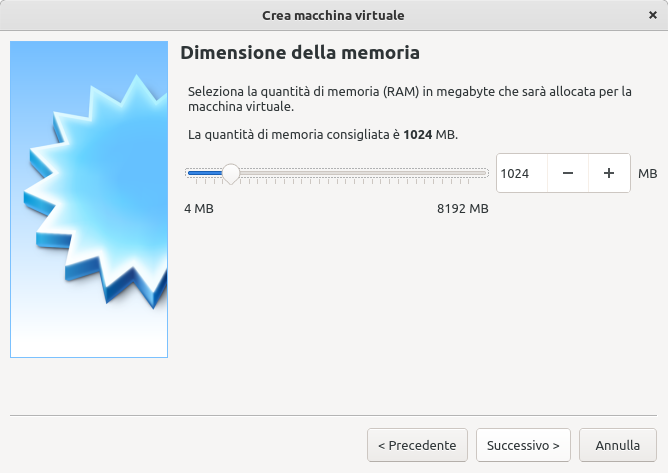Click the "Crea macchina virtuale" title bar
668x473 pixels.
pyautogui.click(x=333, y=15)
